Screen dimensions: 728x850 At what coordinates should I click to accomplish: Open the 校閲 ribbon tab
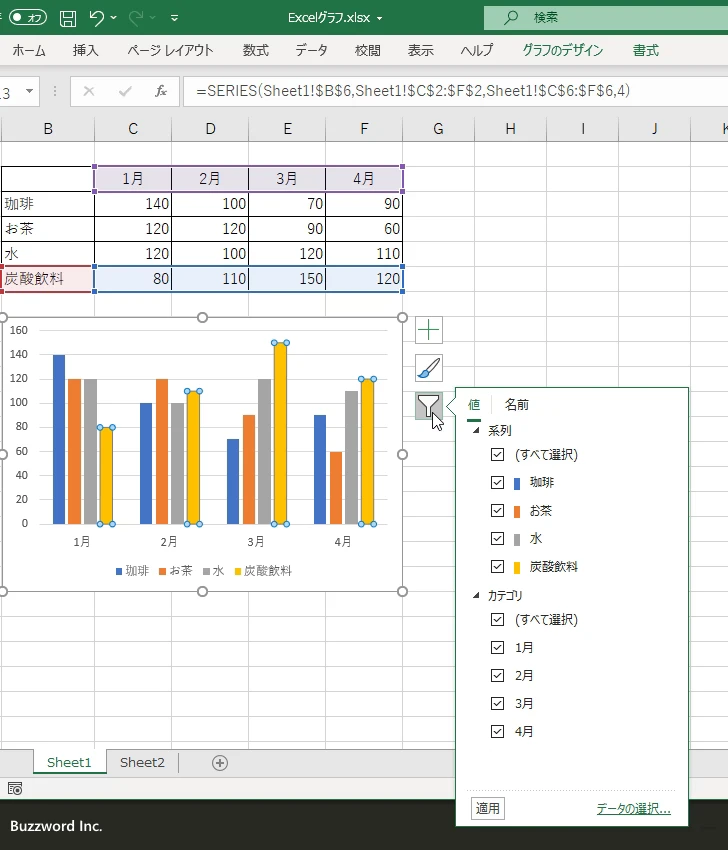coord(368,50)
